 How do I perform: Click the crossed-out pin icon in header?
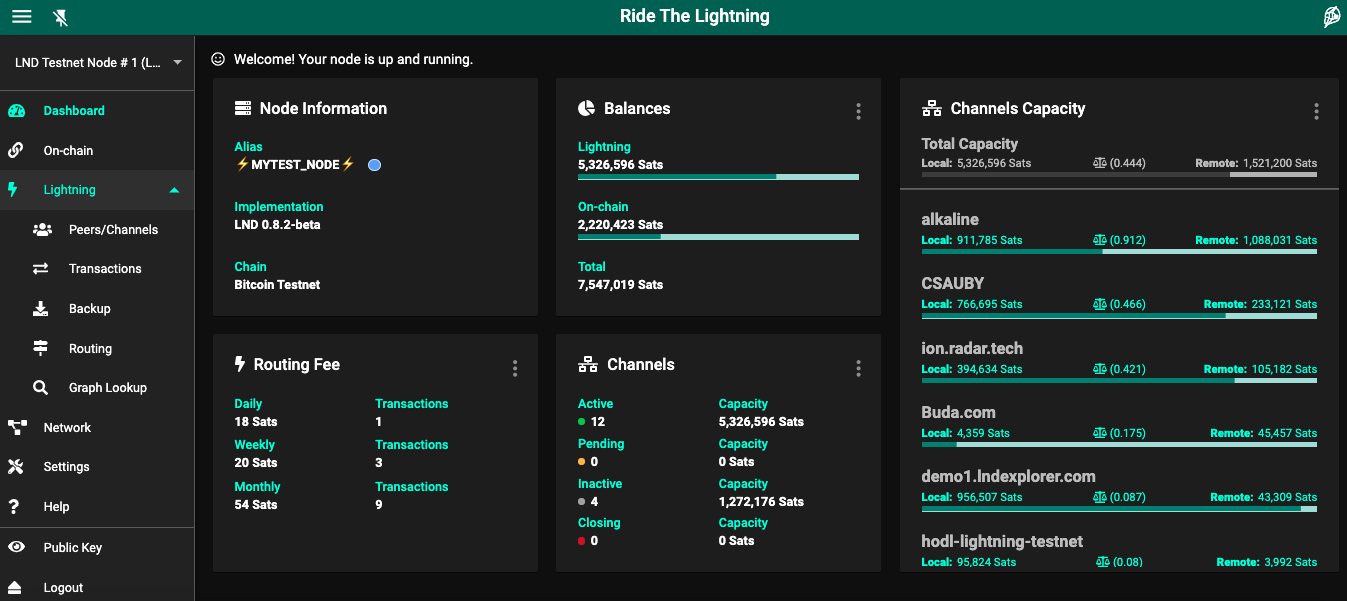tap(61, 17)
